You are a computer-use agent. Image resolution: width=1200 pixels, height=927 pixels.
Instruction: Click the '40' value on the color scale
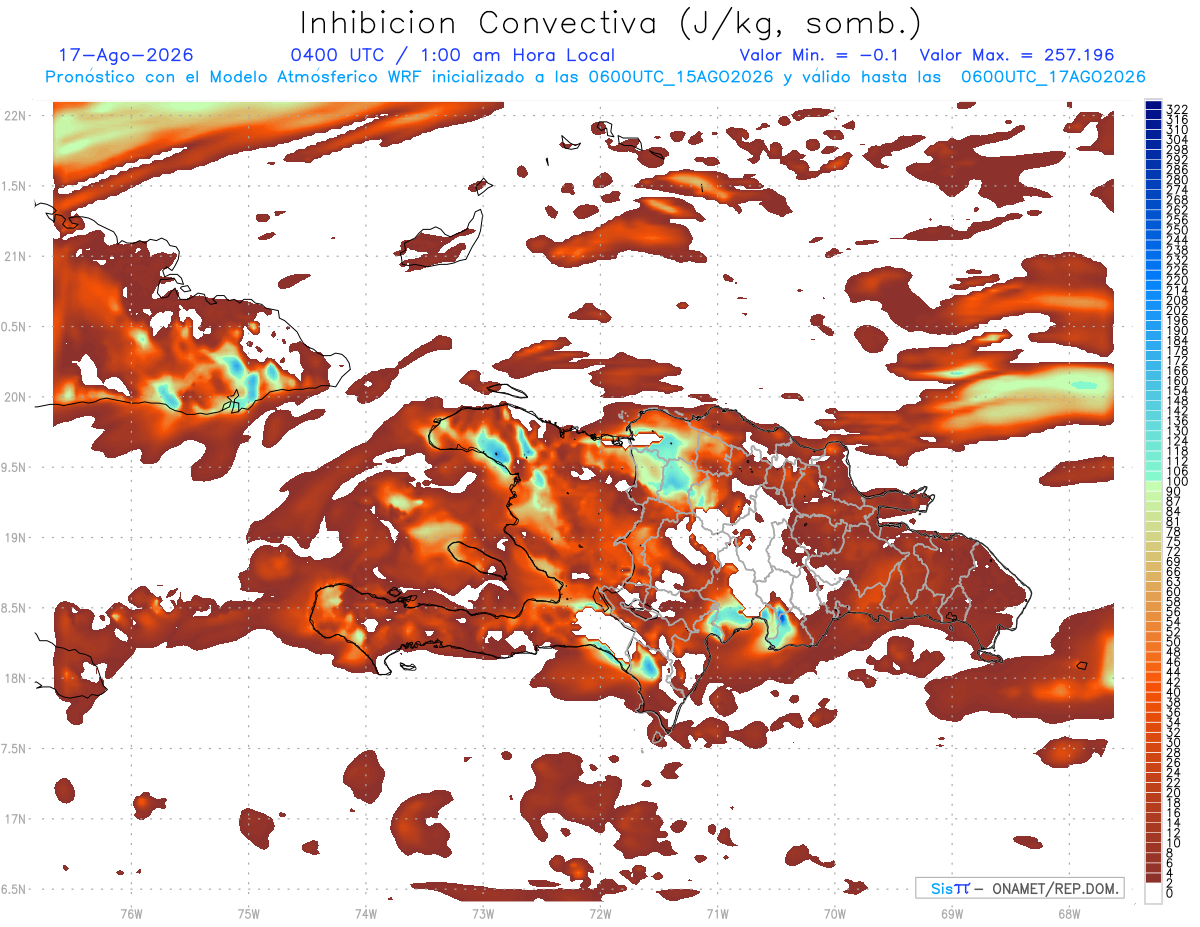click(x=1174, y=692)
